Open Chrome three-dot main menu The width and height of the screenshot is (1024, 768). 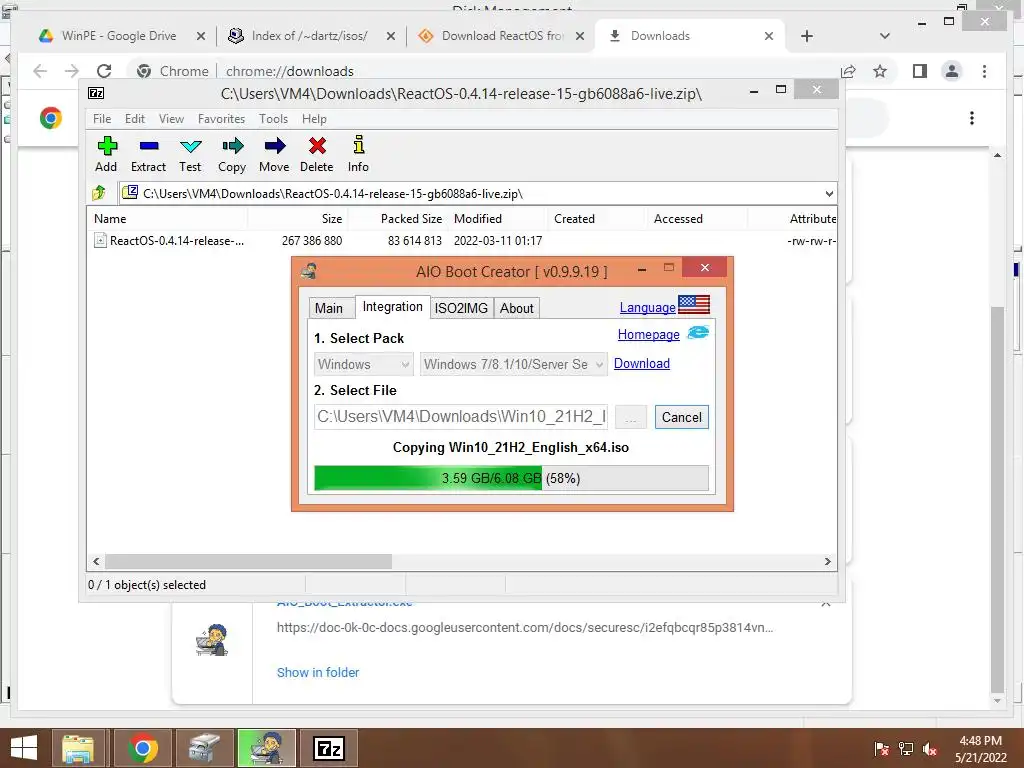(x=984, y=71)
